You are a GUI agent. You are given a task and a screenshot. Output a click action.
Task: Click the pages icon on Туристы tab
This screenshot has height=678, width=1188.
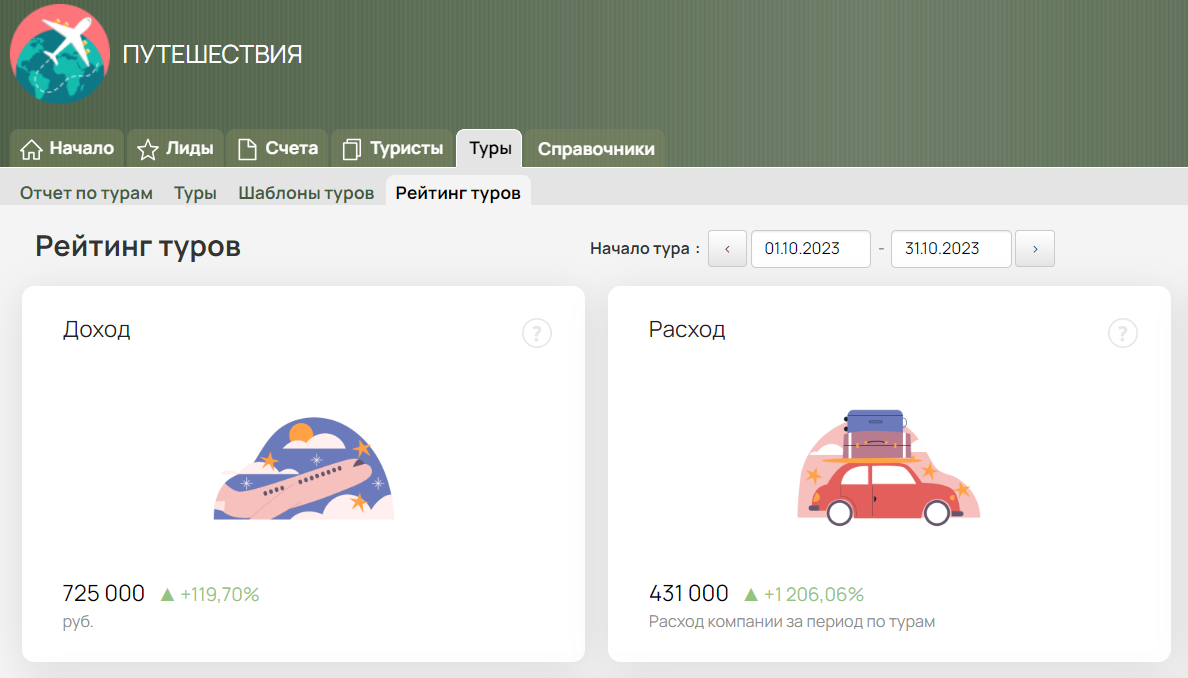pos(351,150)
